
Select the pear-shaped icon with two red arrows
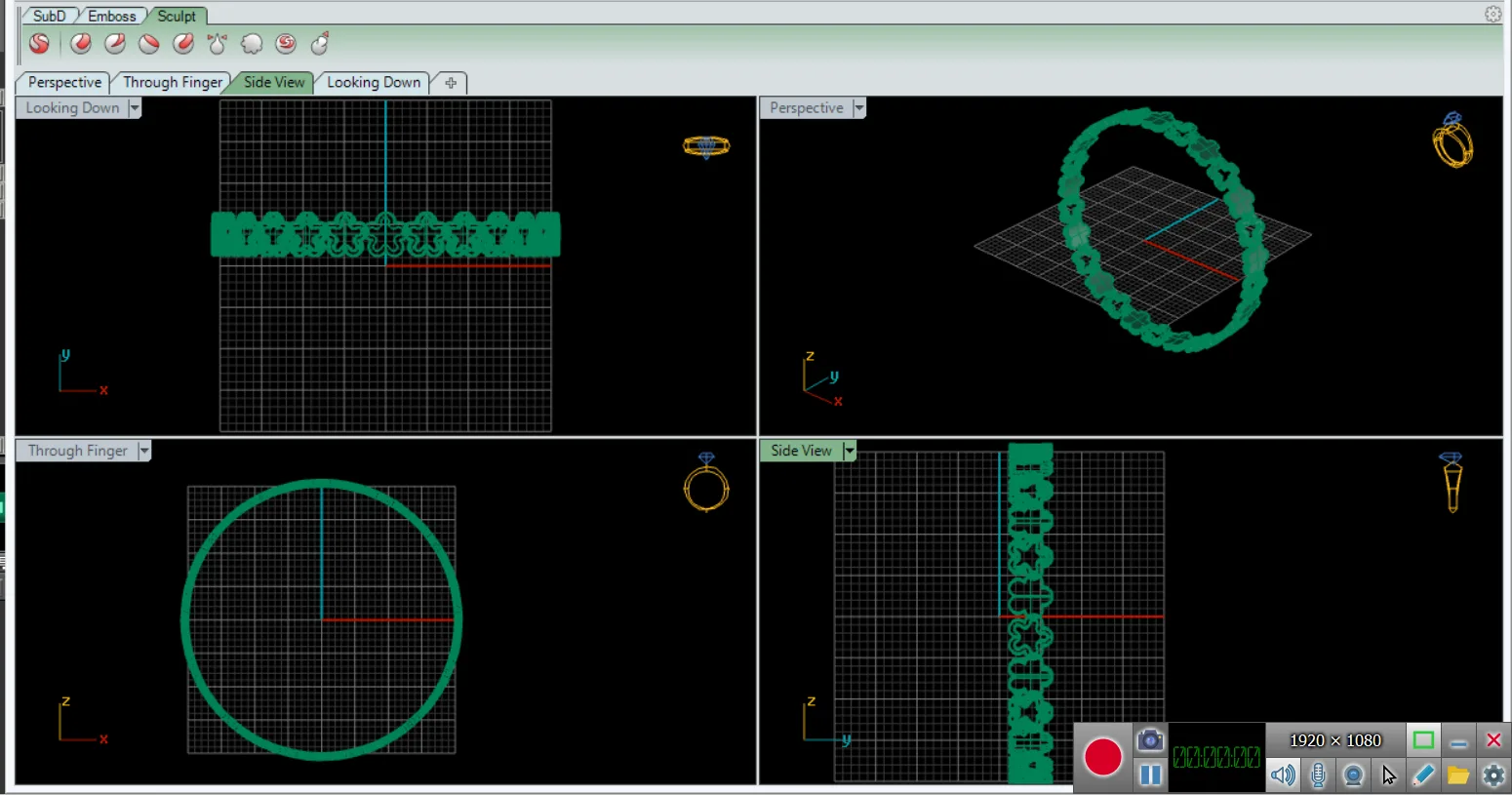tap(218, 44)
